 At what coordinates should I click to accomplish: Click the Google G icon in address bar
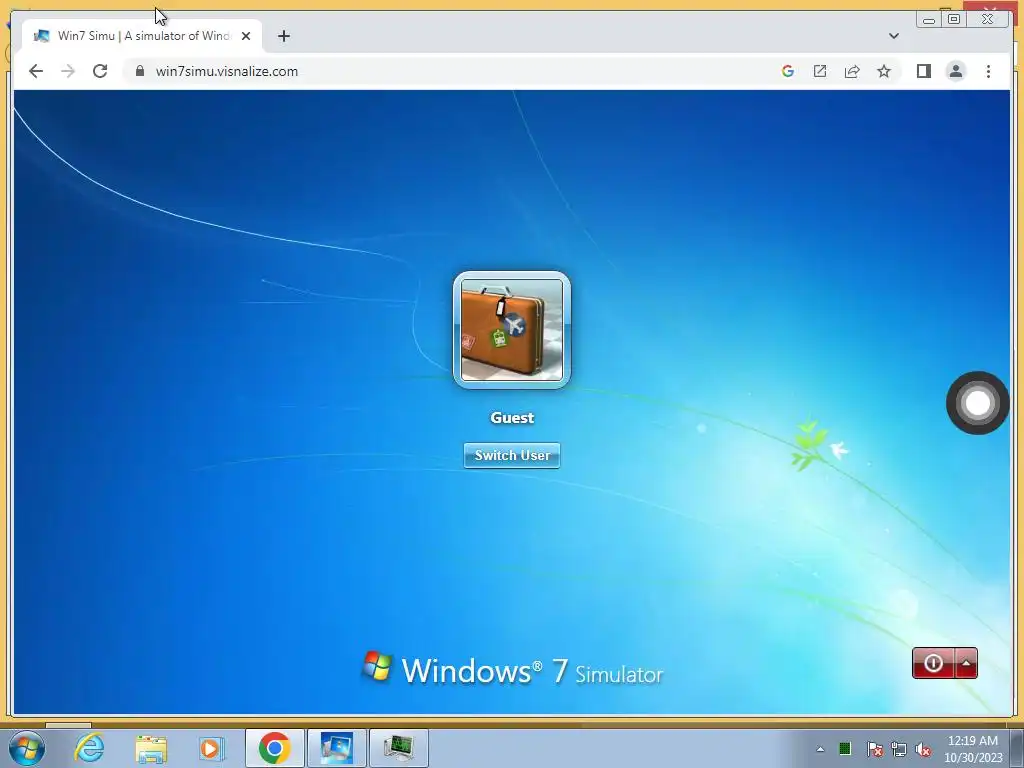(x=788, y=71)
